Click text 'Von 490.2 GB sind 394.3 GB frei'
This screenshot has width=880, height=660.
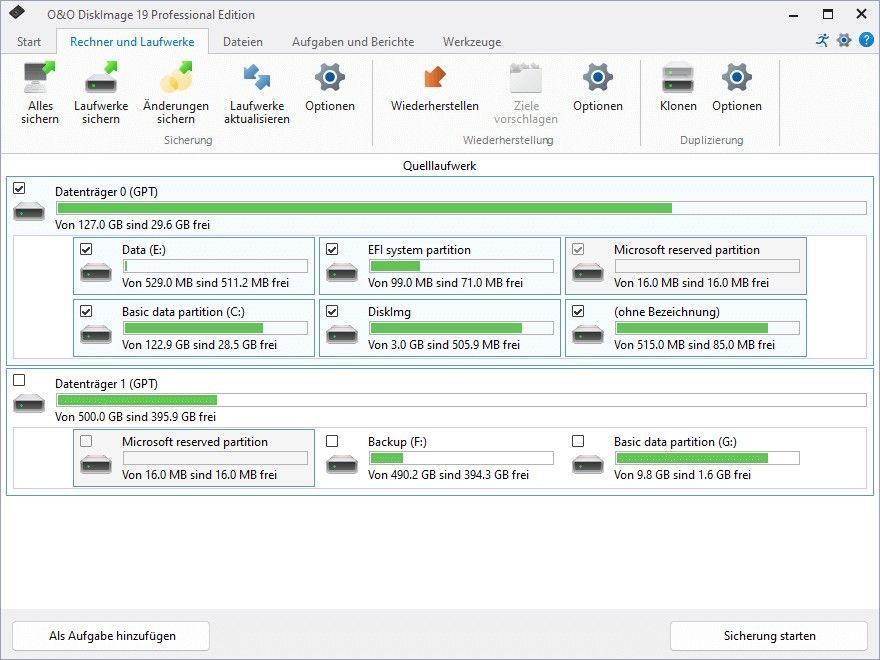click(x=448, y=475)
